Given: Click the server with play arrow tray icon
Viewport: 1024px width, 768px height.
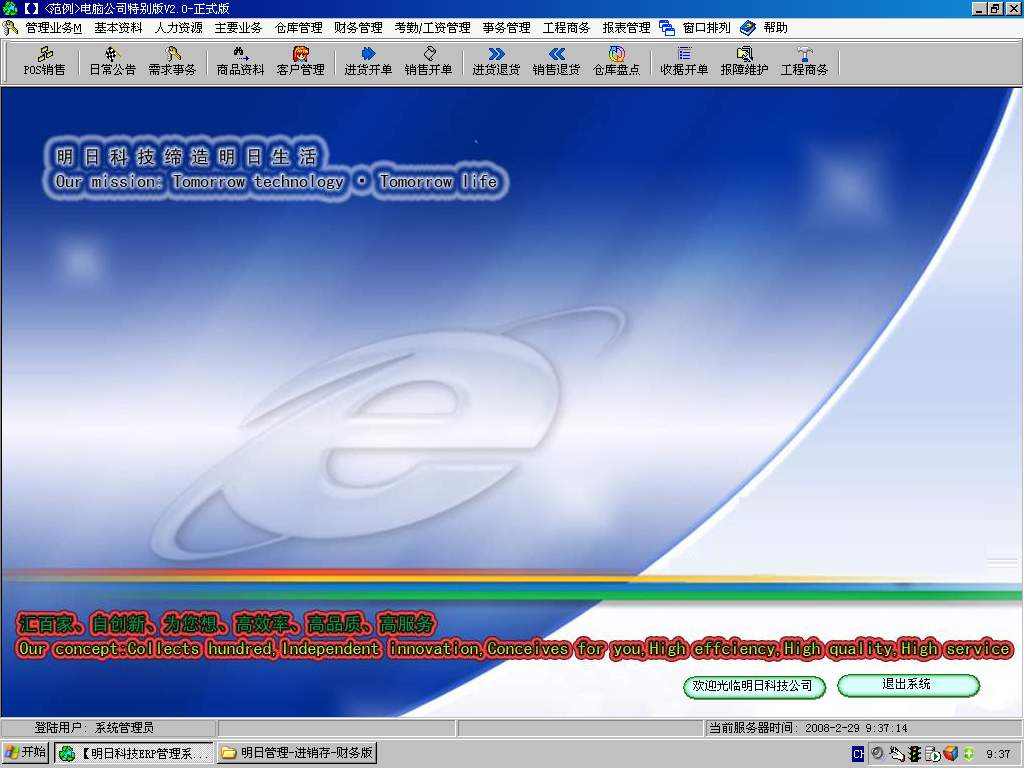Looking at the screenshot, I should [x=933, y=754].
